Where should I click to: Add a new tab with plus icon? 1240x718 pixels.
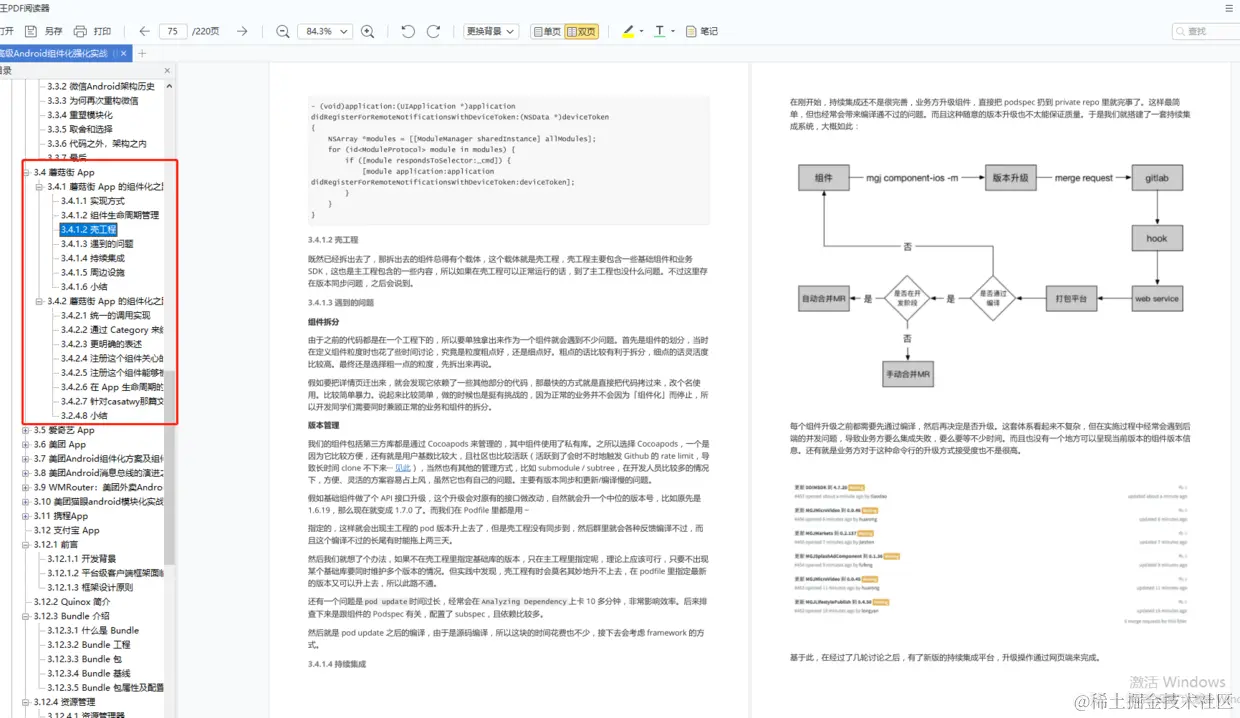click(x=142, y=53)
